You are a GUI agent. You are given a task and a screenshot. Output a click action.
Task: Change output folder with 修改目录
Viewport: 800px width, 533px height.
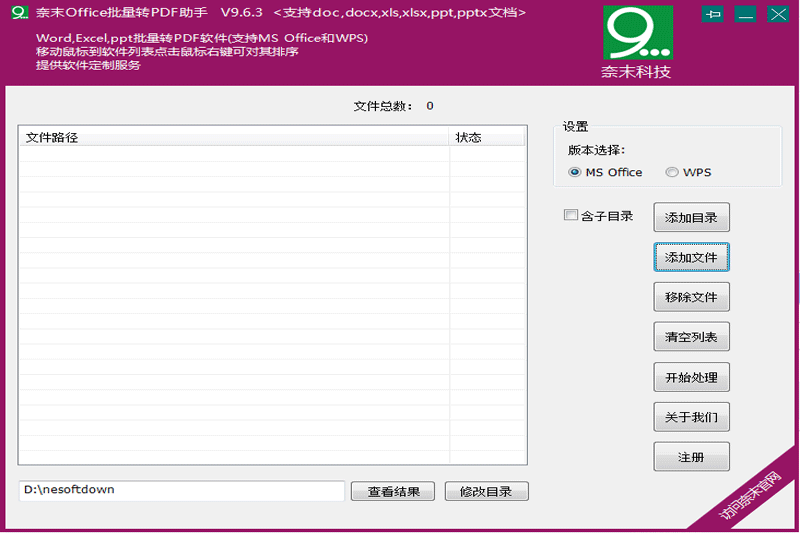[x=486, y=491]
